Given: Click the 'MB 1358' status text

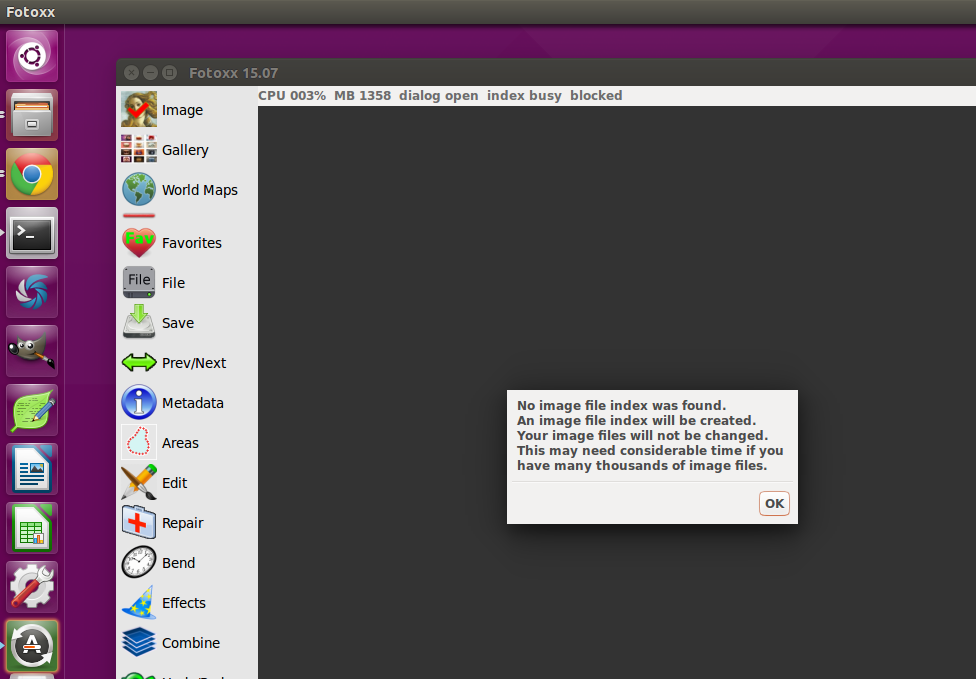Looking at the screenshot, I should 362,96.
